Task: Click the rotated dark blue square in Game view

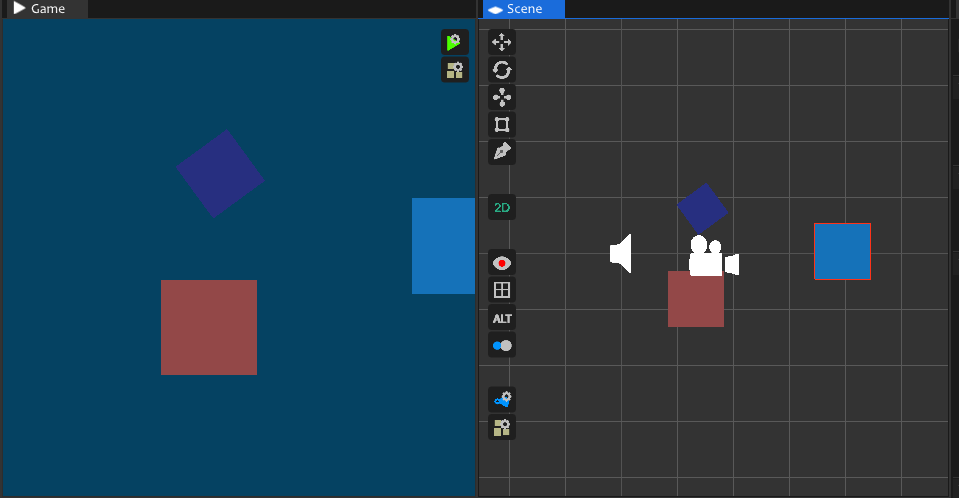Action: coord(220,173)
